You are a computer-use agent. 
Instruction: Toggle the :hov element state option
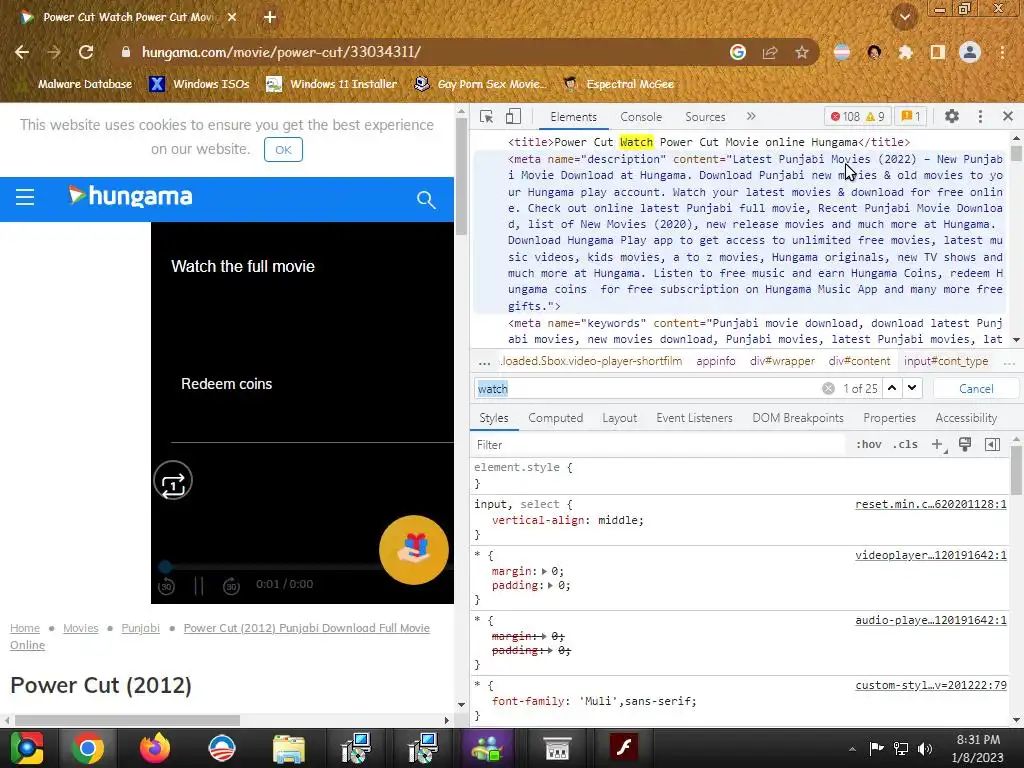[x=869, y=445]
